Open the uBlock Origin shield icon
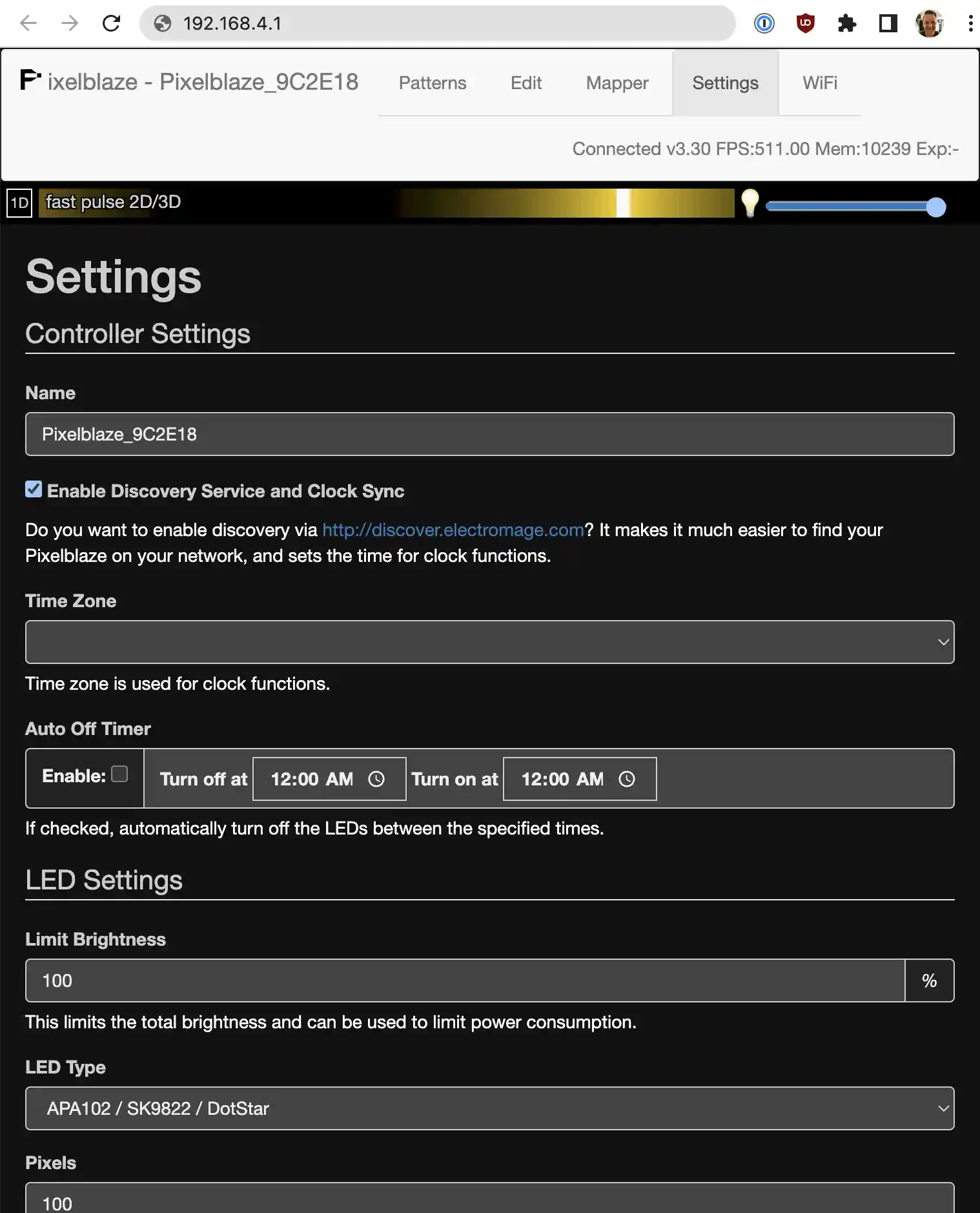The width and height of the screenshot is (980, 1213). tap(805, 24)
